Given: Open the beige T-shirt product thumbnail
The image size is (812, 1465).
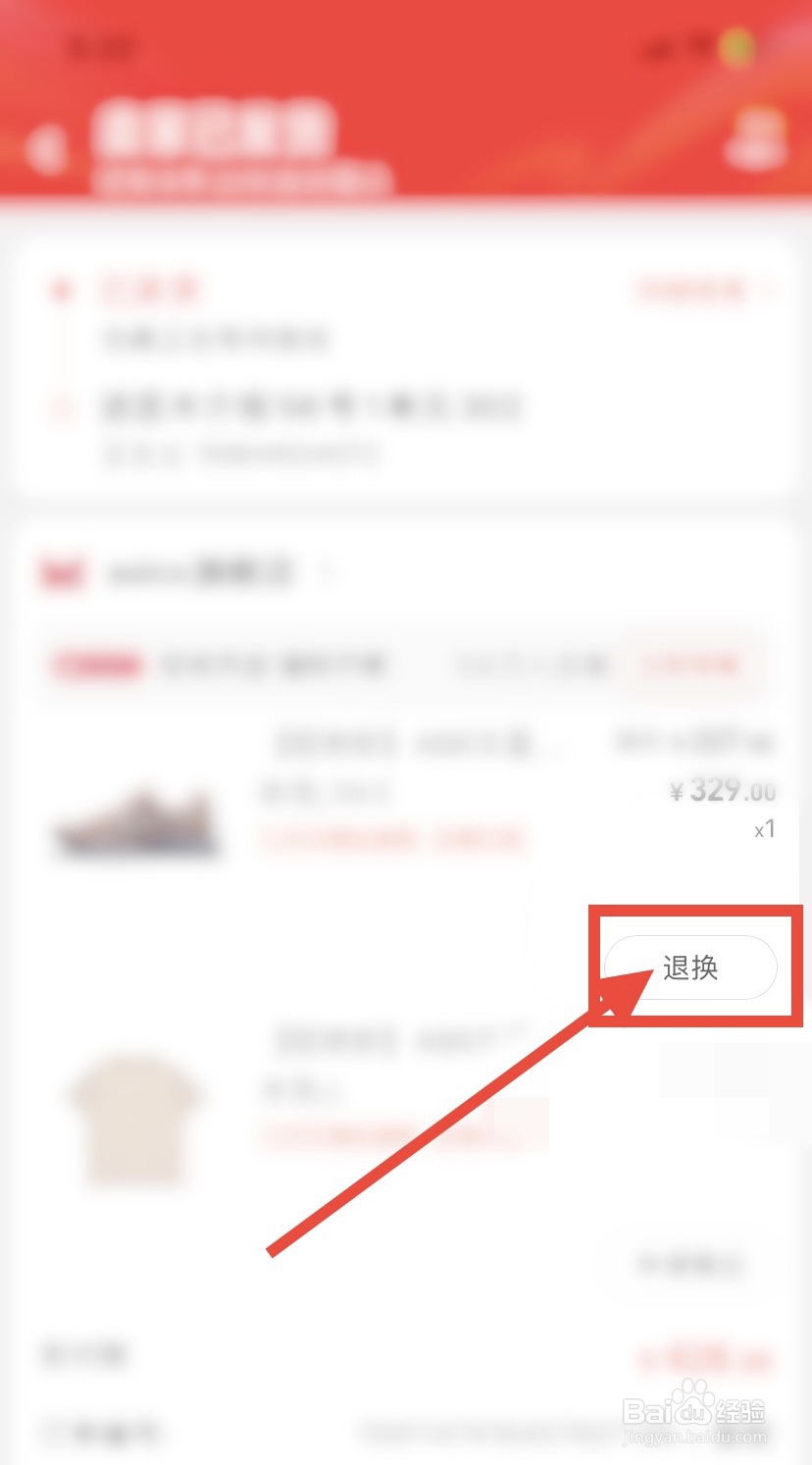Looking at the screenshot, I should coord(134,1118).
